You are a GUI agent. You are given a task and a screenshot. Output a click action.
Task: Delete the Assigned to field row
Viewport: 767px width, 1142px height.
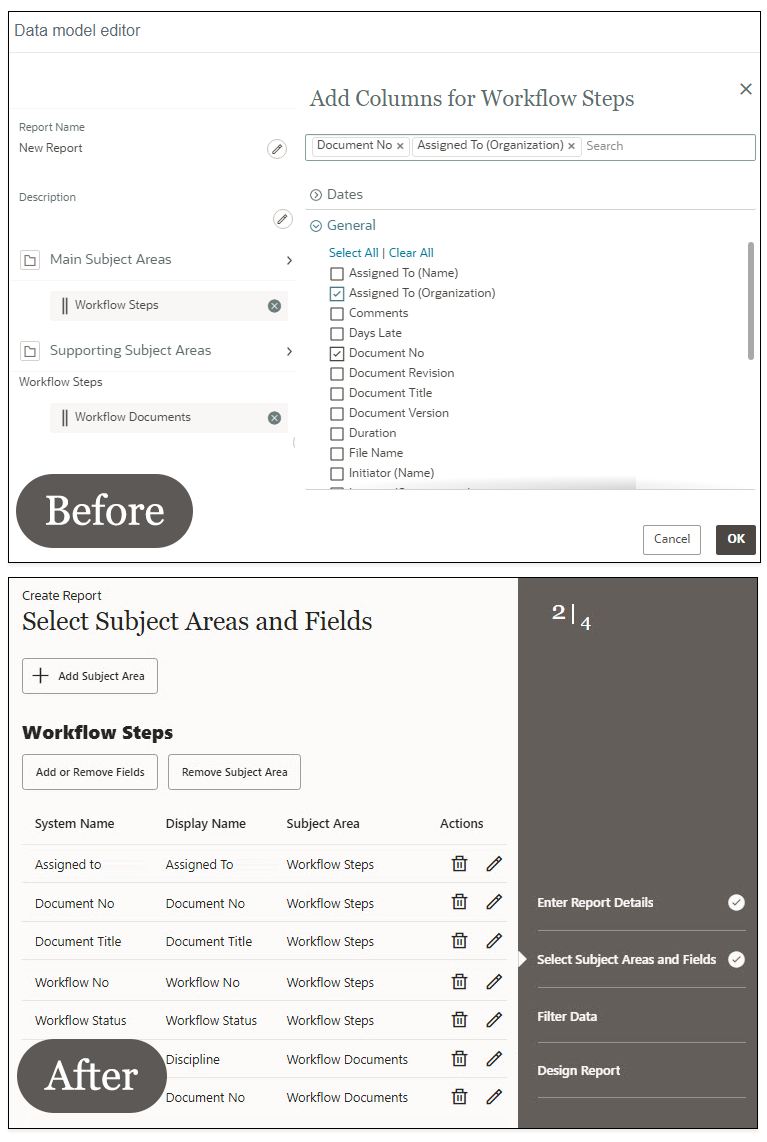point(459,864)
